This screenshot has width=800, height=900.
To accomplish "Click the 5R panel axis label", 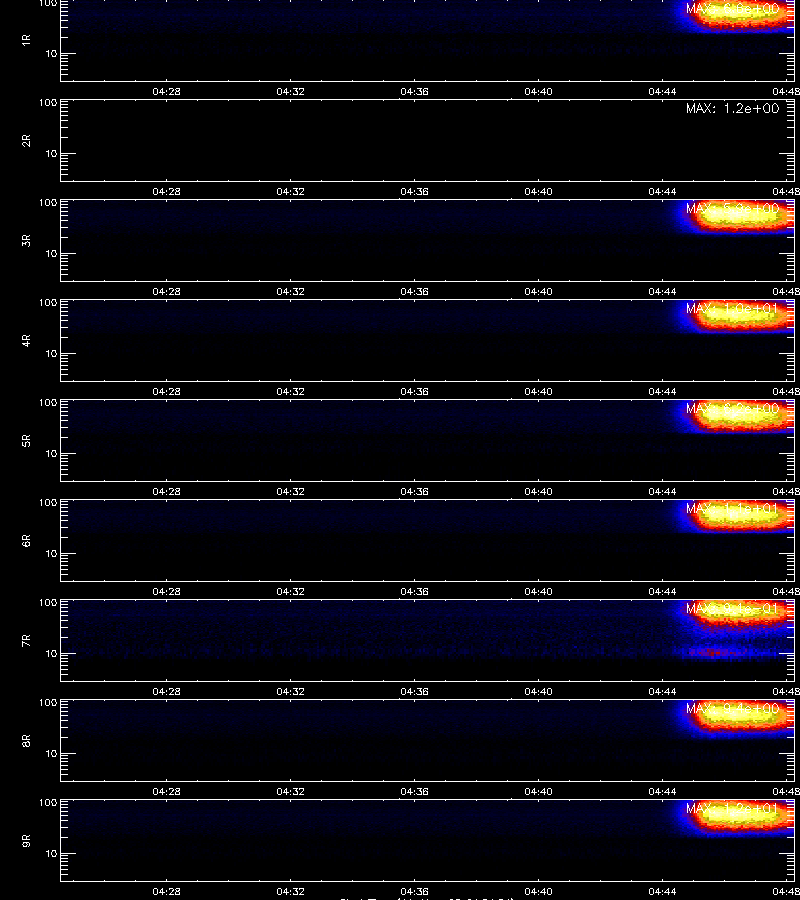I will pos(26,441).
